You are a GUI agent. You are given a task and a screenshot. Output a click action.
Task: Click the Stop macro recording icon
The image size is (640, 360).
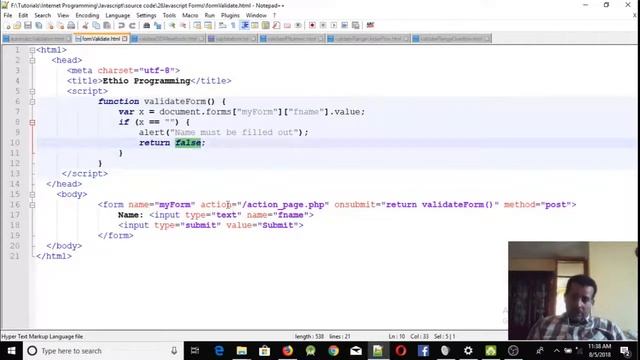[x=322, y=25]
